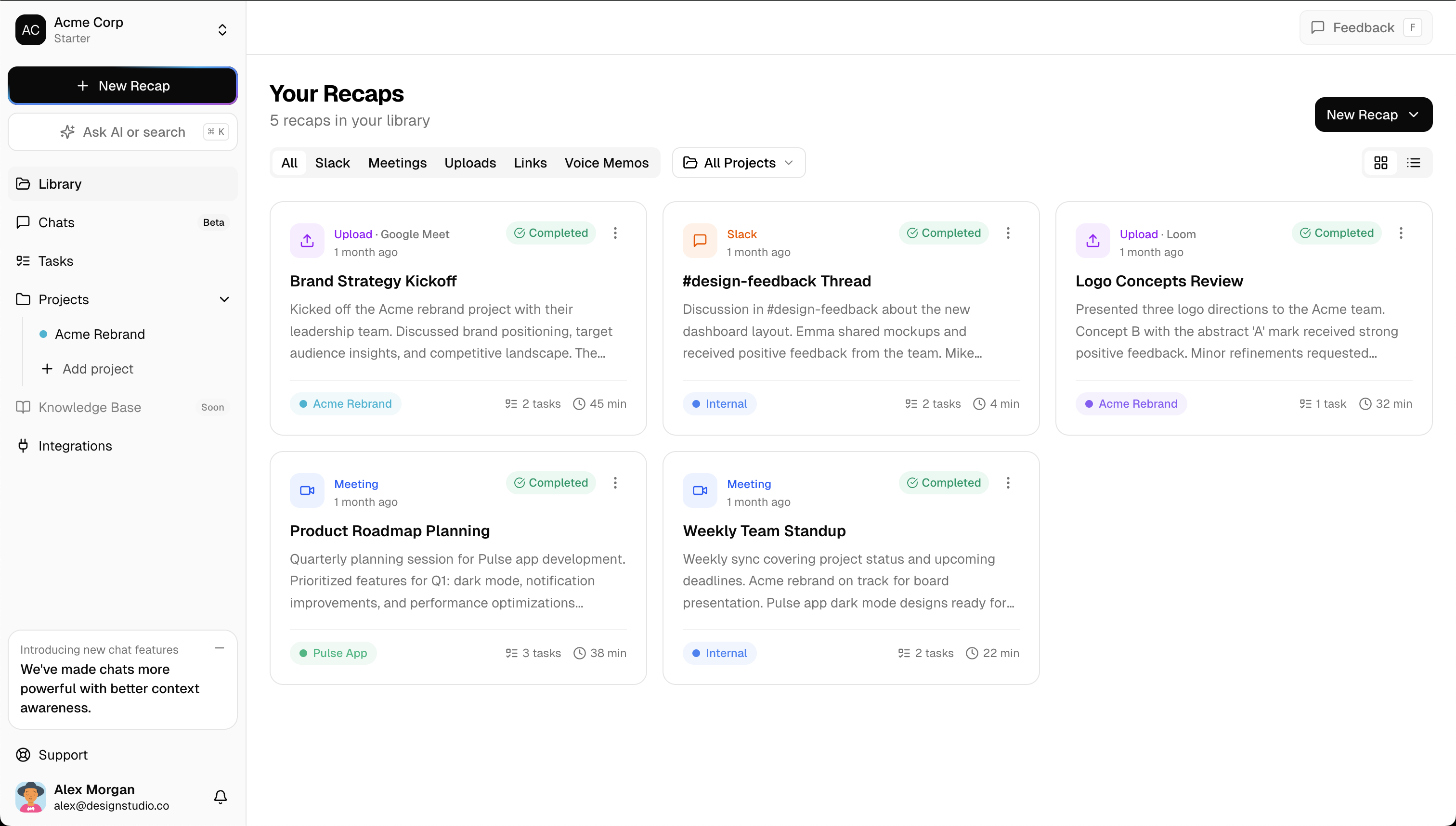Select the Voice Memos filter tab

(607, 163)
